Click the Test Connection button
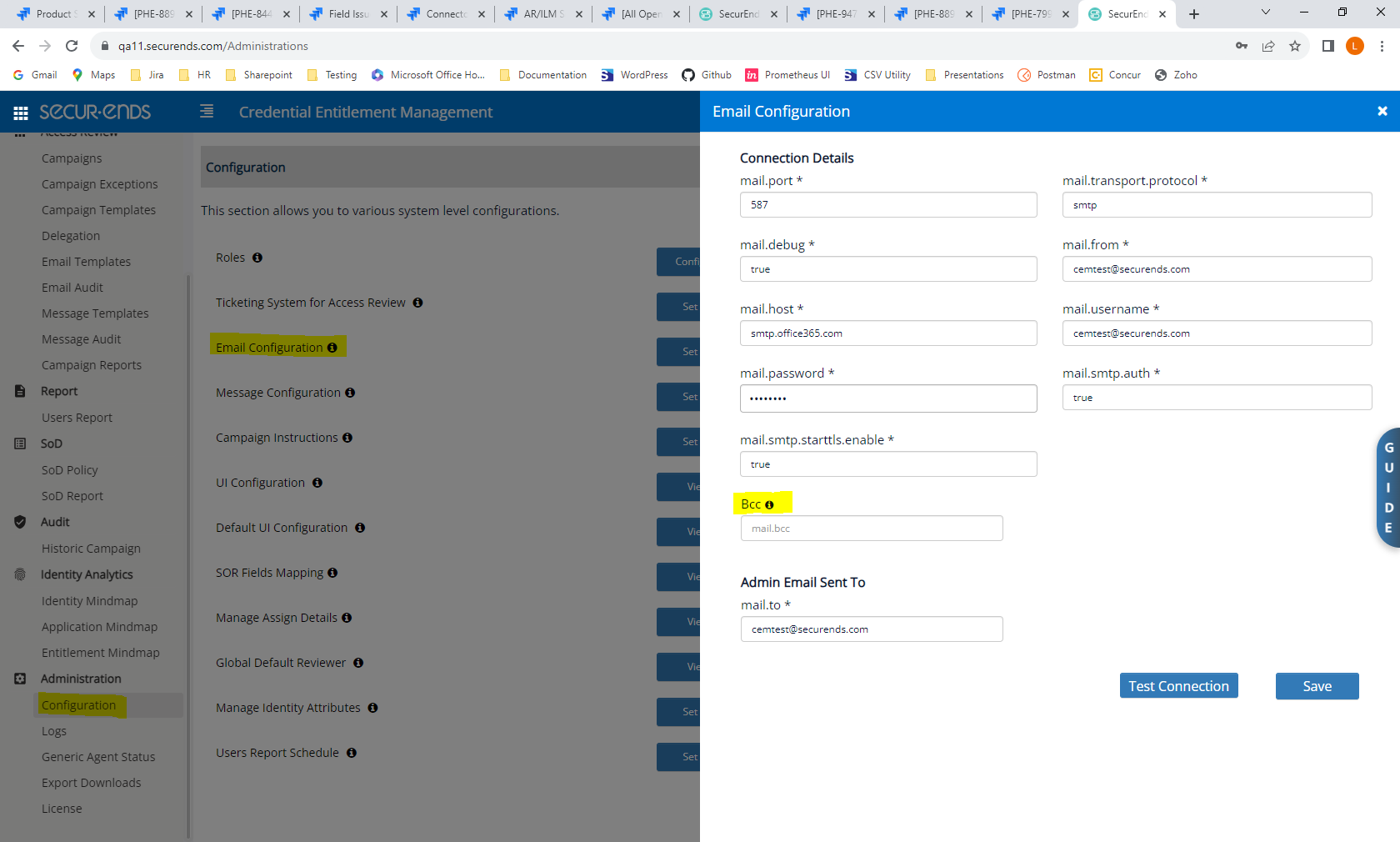This screenshot has height=842, width=1400. (1178, 685)
